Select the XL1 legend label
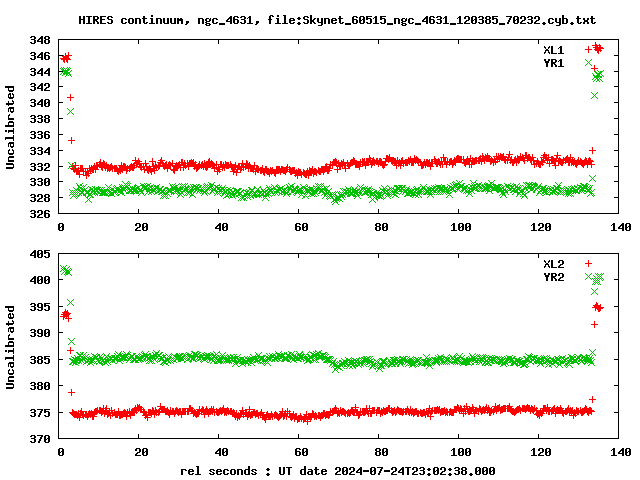 (553, 50)
